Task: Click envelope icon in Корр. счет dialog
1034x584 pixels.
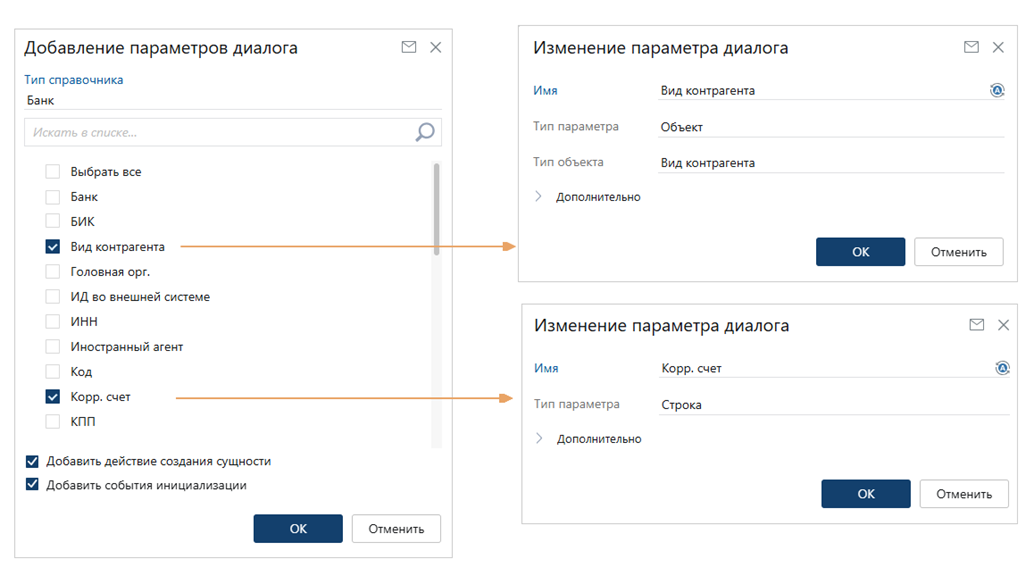Action: click(x=976, y=325)
